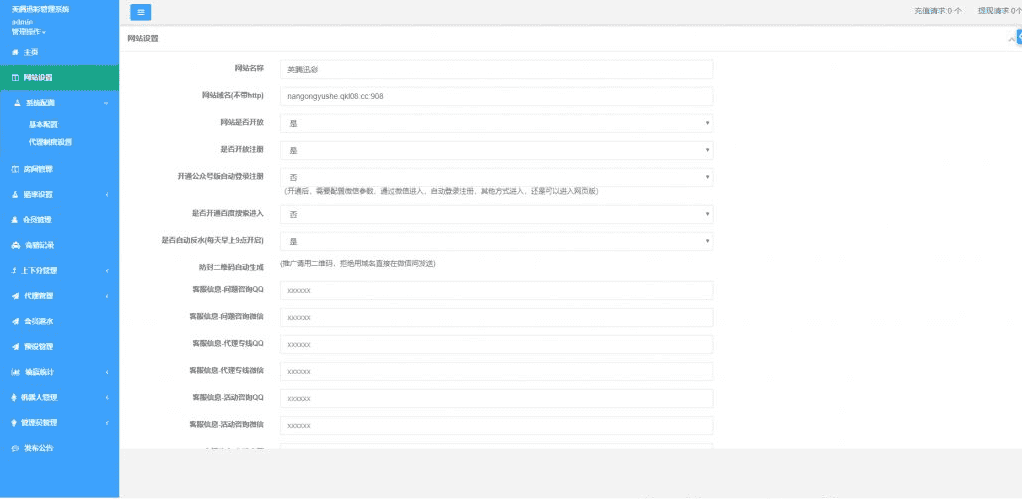Click the speech-bubble icon beside 发布公告
The width and height of the screenshot is (1022, 499).
[x=15, y=448]
